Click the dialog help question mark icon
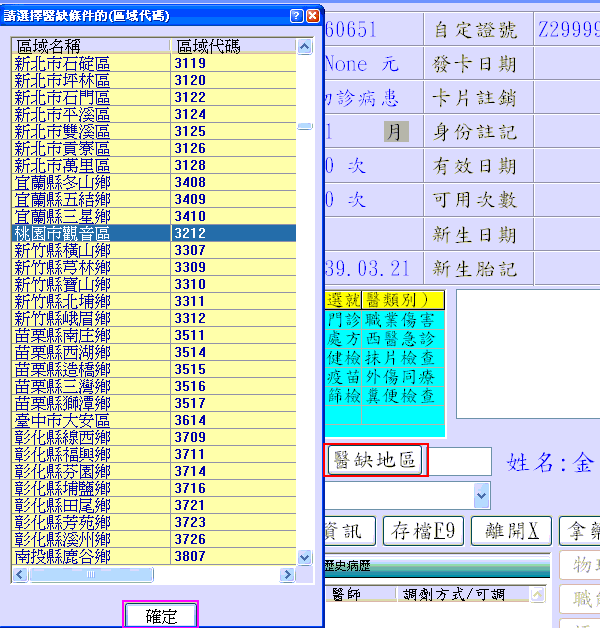Screen dimensions: 600x628 click(x=296, y=17)
